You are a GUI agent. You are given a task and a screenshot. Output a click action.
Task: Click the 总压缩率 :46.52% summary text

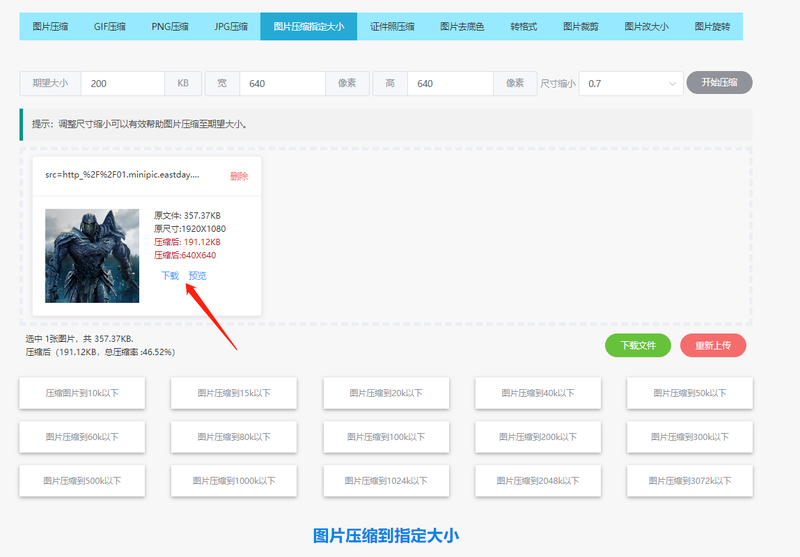tap(139, 352)
